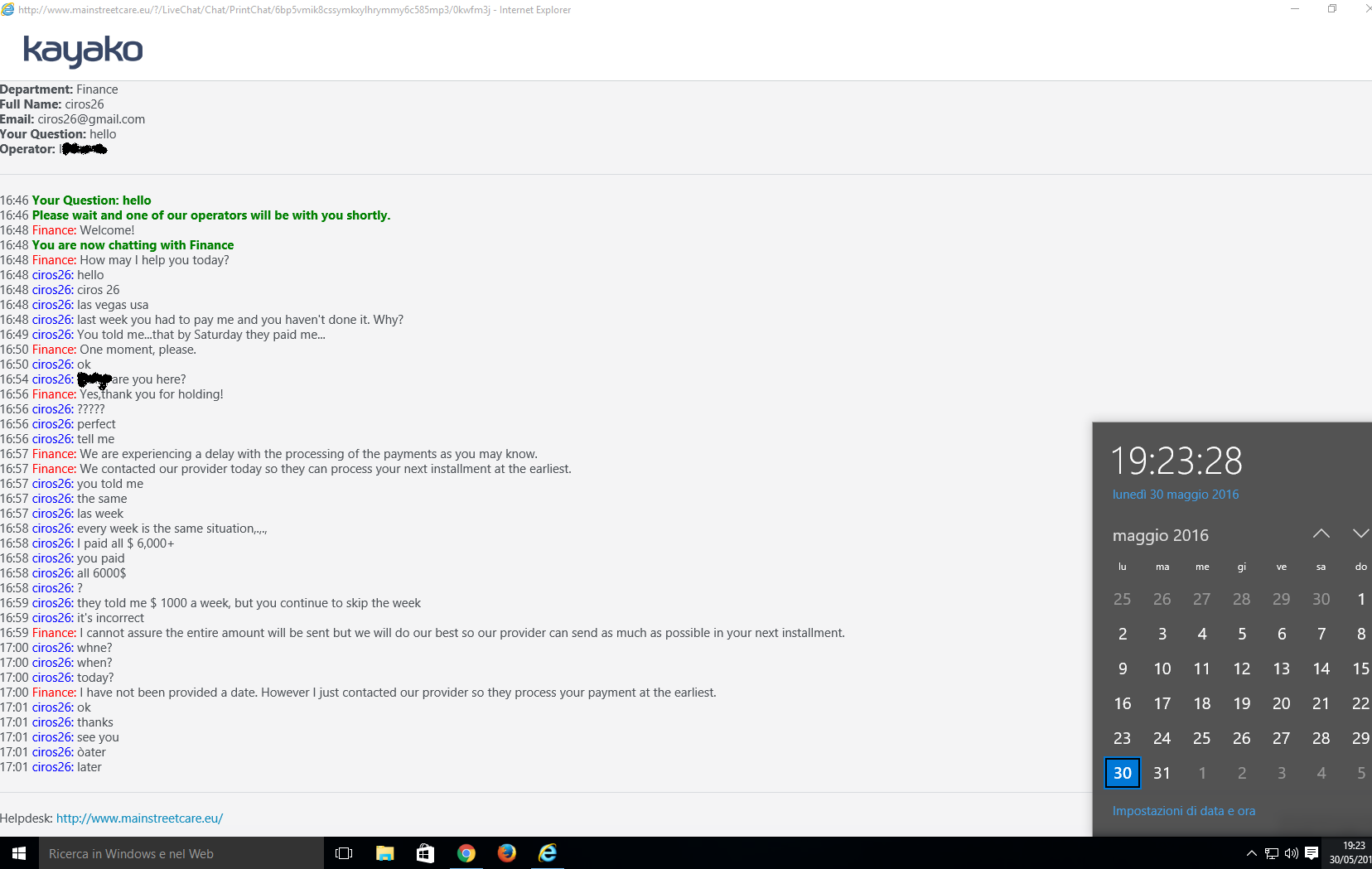The height and width of the screenshot is (869, 1372).
Task: Click the taskbar clock showing 19:23
Action: pos(1350,853)
